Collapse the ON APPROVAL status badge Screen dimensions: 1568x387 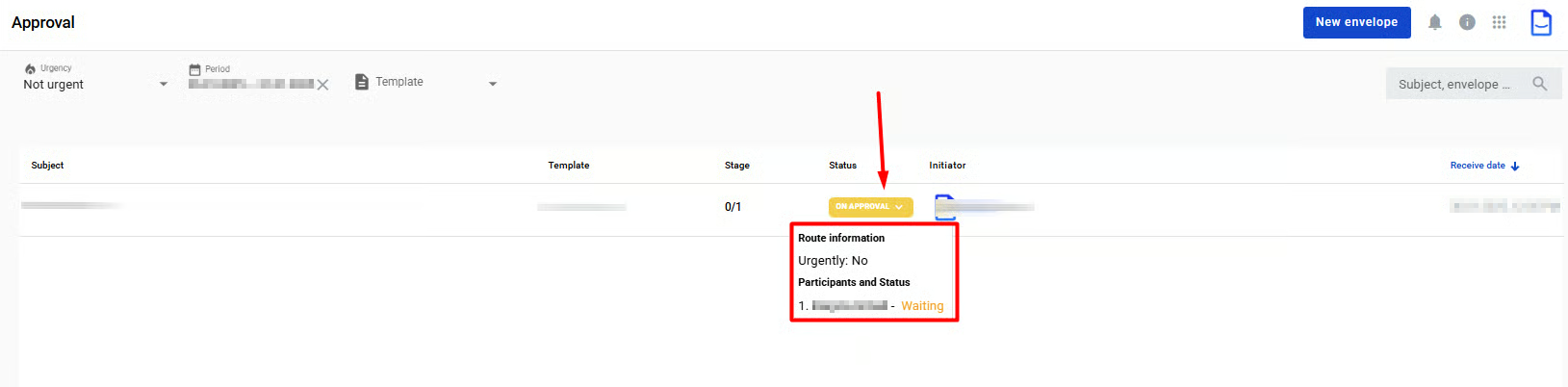pos(870,207)
